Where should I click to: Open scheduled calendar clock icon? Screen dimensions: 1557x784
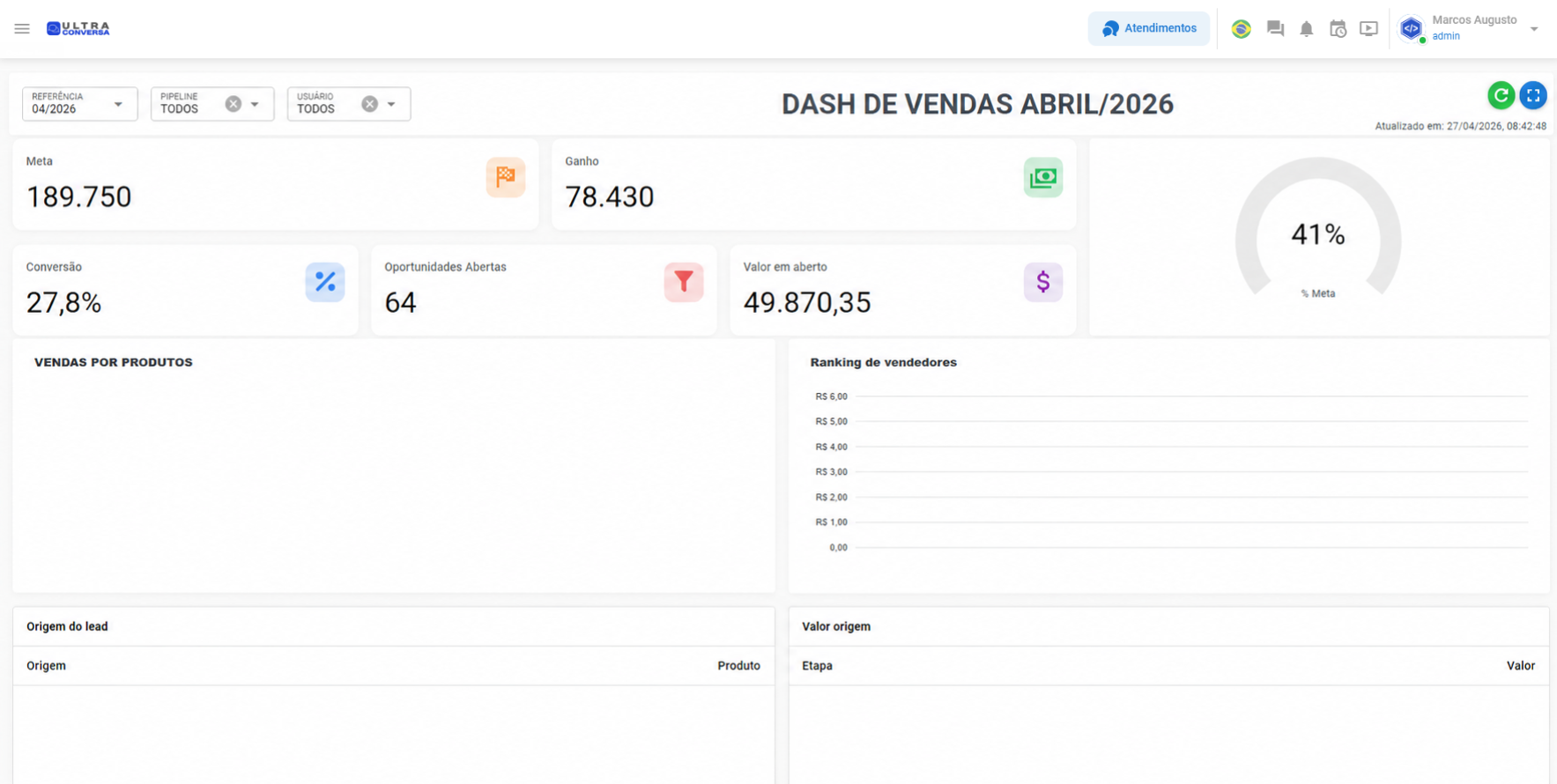click(x=1338, y=29)
